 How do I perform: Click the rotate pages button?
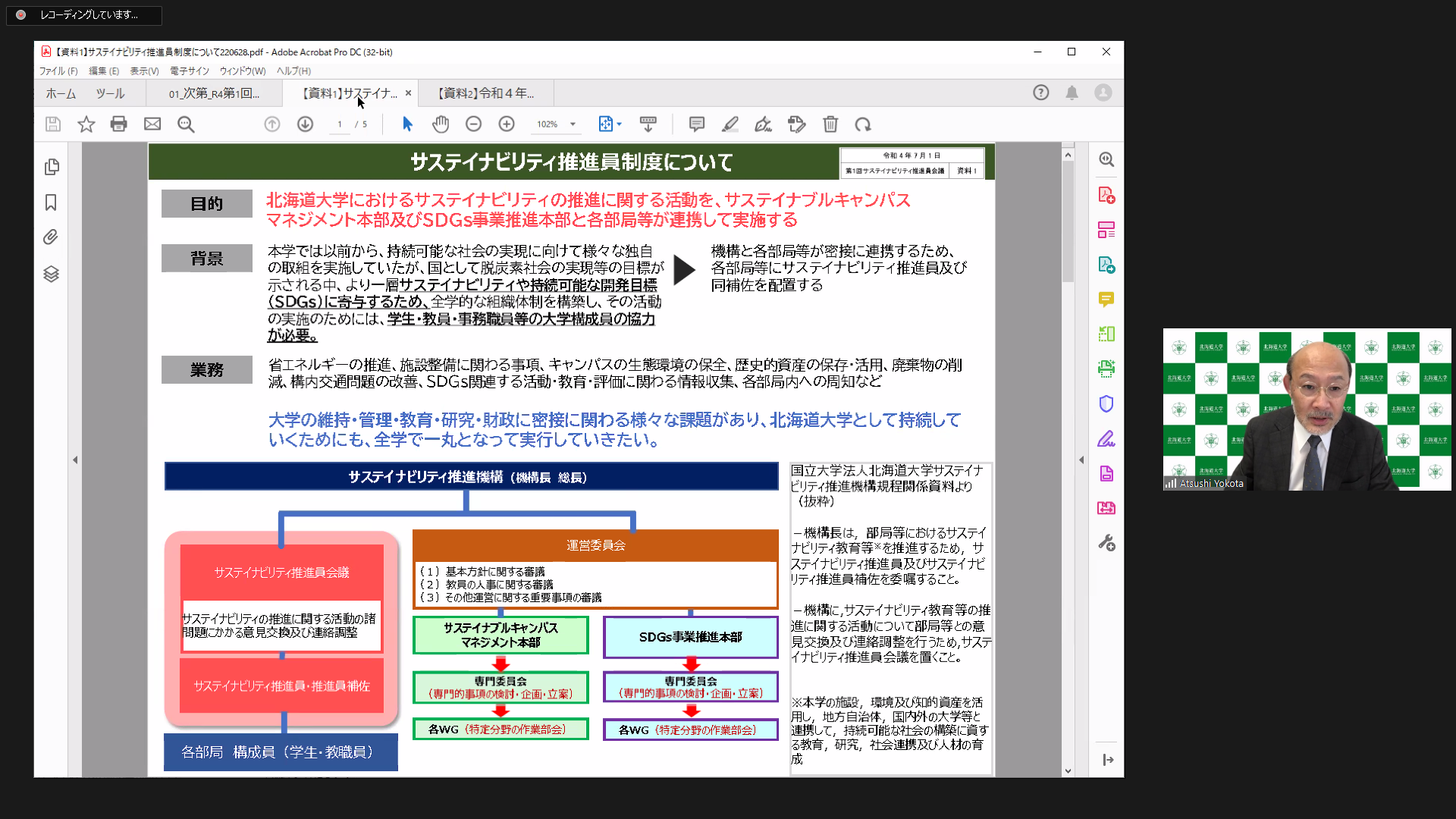(863, 124)
